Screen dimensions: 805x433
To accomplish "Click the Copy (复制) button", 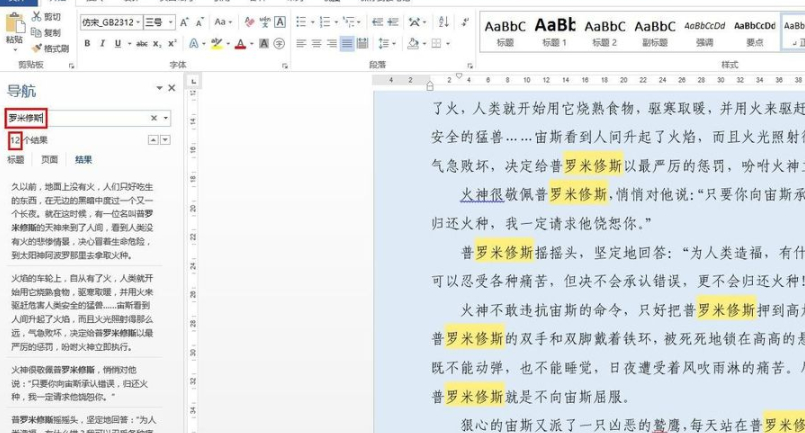I will (x=46, y=32).
